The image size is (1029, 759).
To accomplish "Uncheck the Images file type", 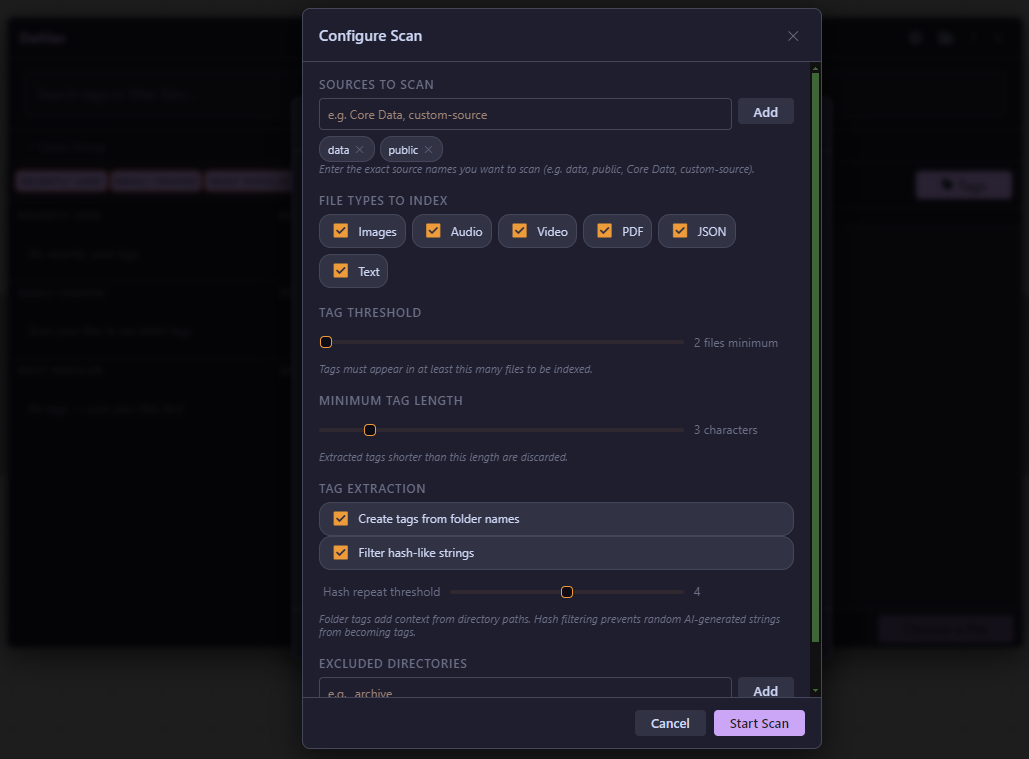I will click(x=341, y=231).
